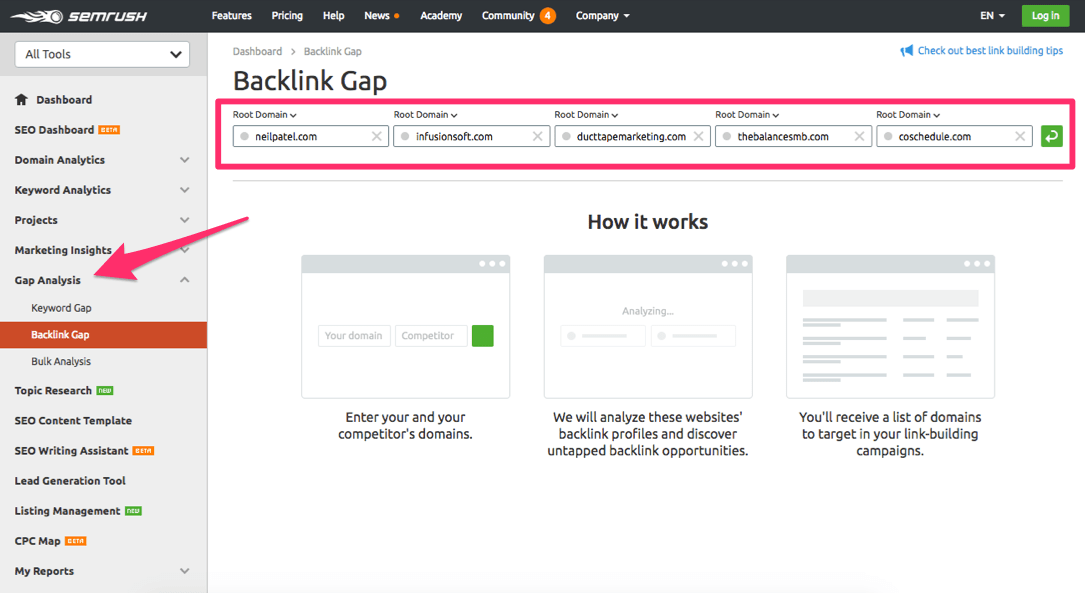Click into the thebalancesmb.com input field

tap(793, 136)
